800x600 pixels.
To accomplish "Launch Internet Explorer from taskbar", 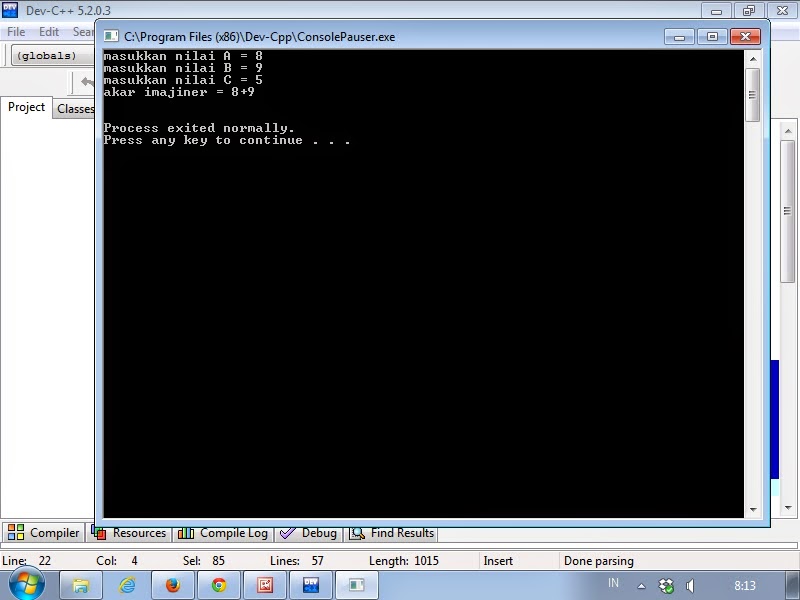I will [127, 585].
